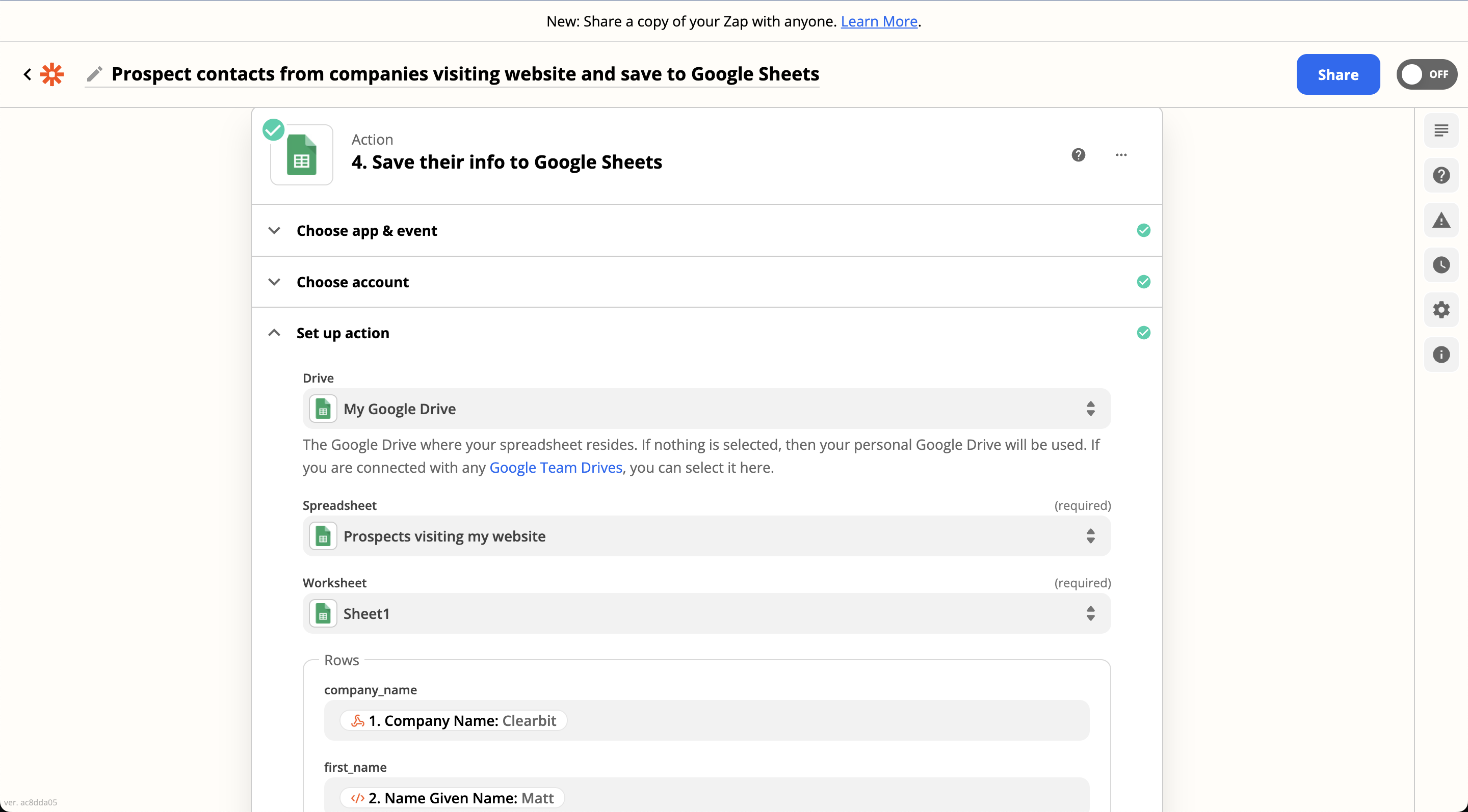Screen dimensions: 1468x812
Task: Open the Zap outline icon in right sidebar
Action: click(x=1441, y=130)
